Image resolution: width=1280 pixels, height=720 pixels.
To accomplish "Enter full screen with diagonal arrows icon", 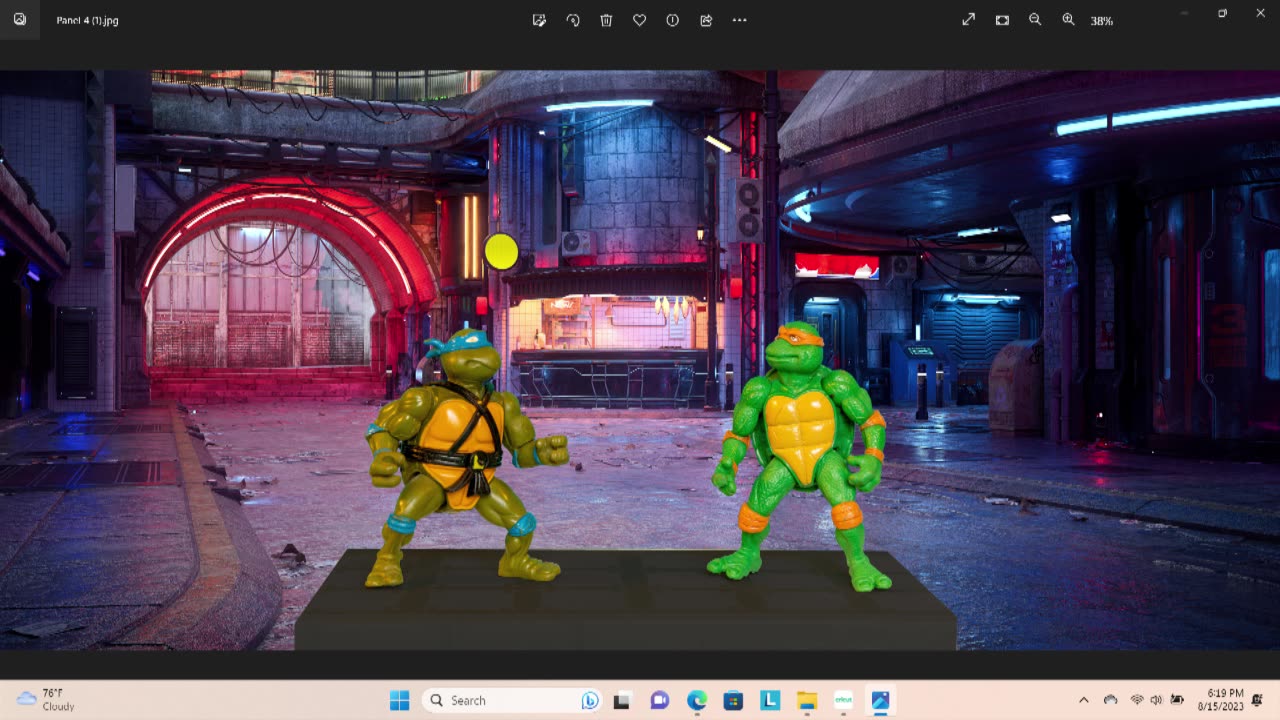I will point(968,20).
